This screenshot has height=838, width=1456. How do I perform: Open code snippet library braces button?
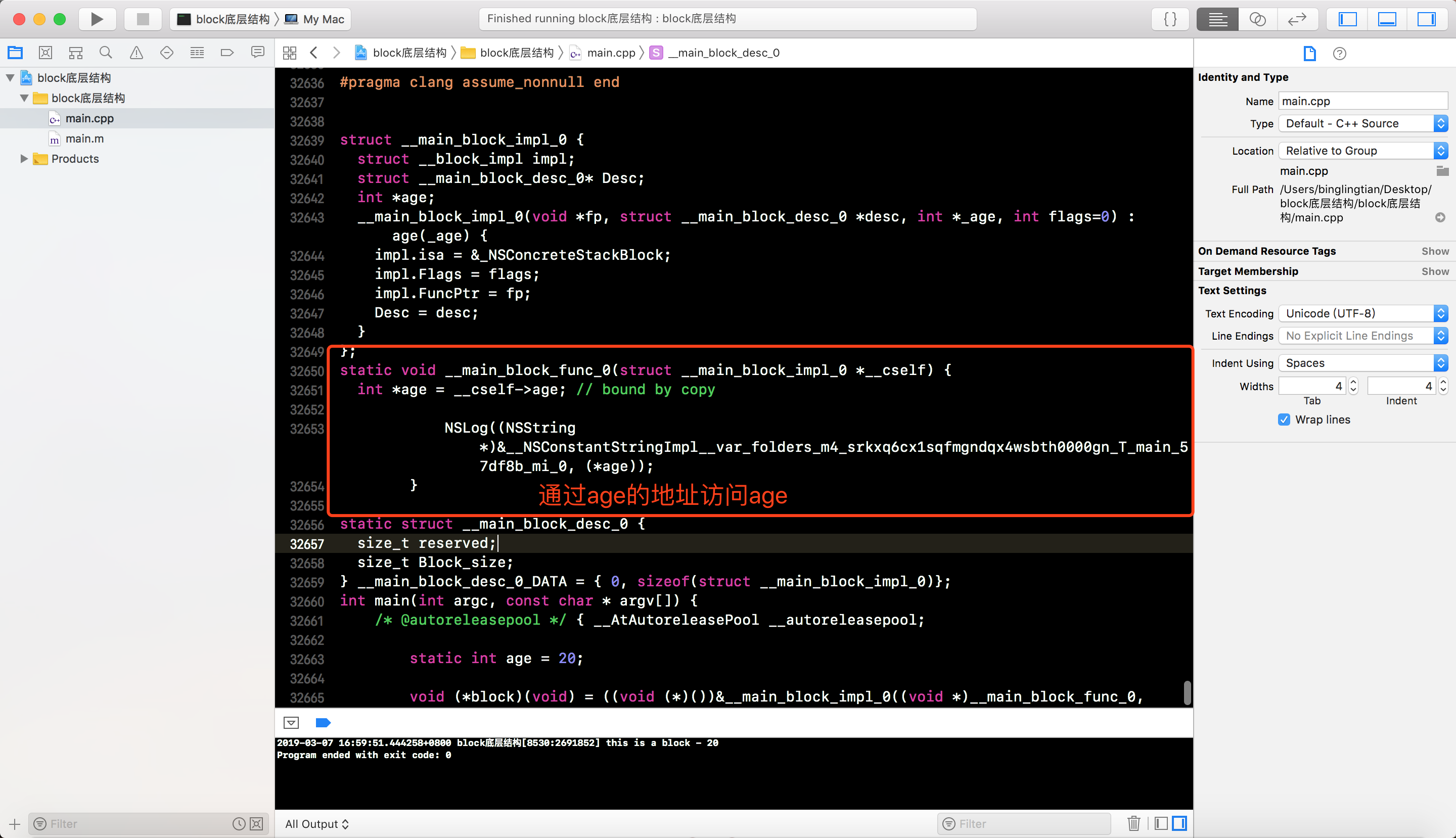tap(1170, 19)
